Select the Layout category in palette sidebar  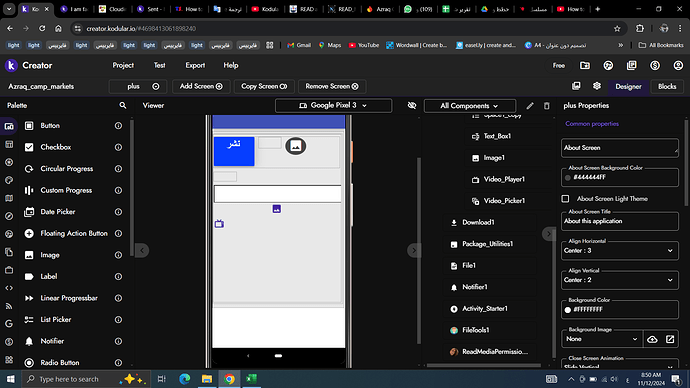tap(9, 145)
